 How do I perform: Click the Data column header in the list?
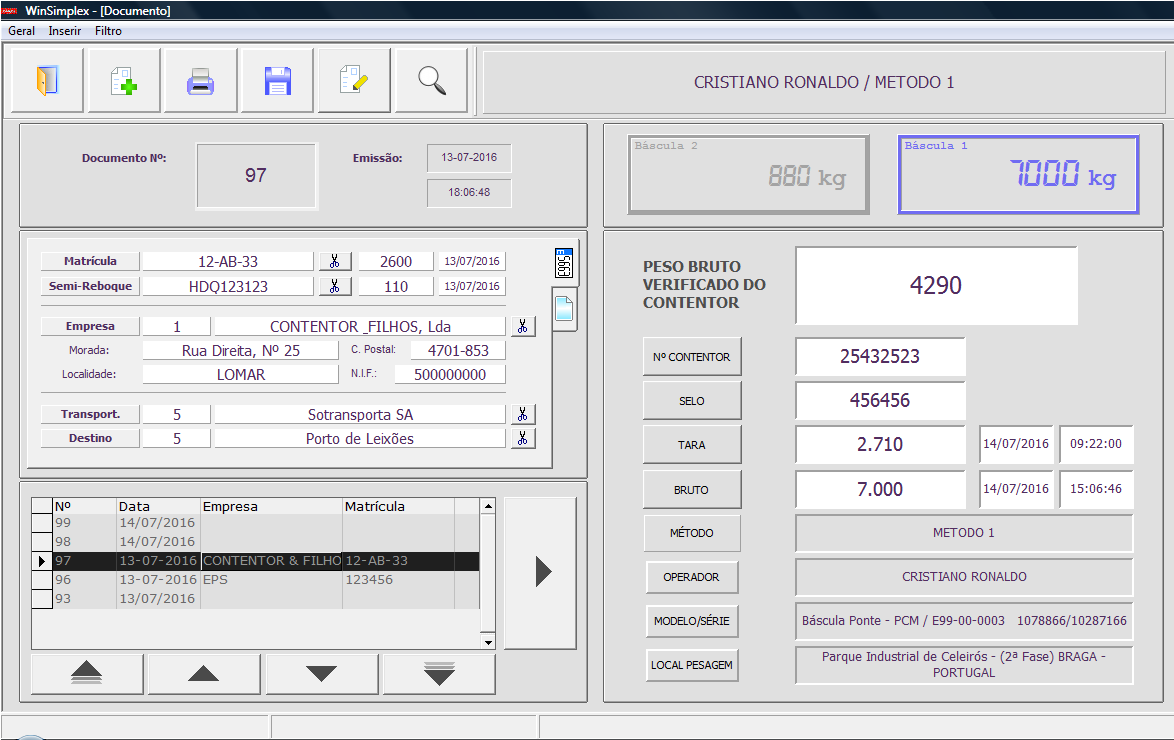(158, 506)
